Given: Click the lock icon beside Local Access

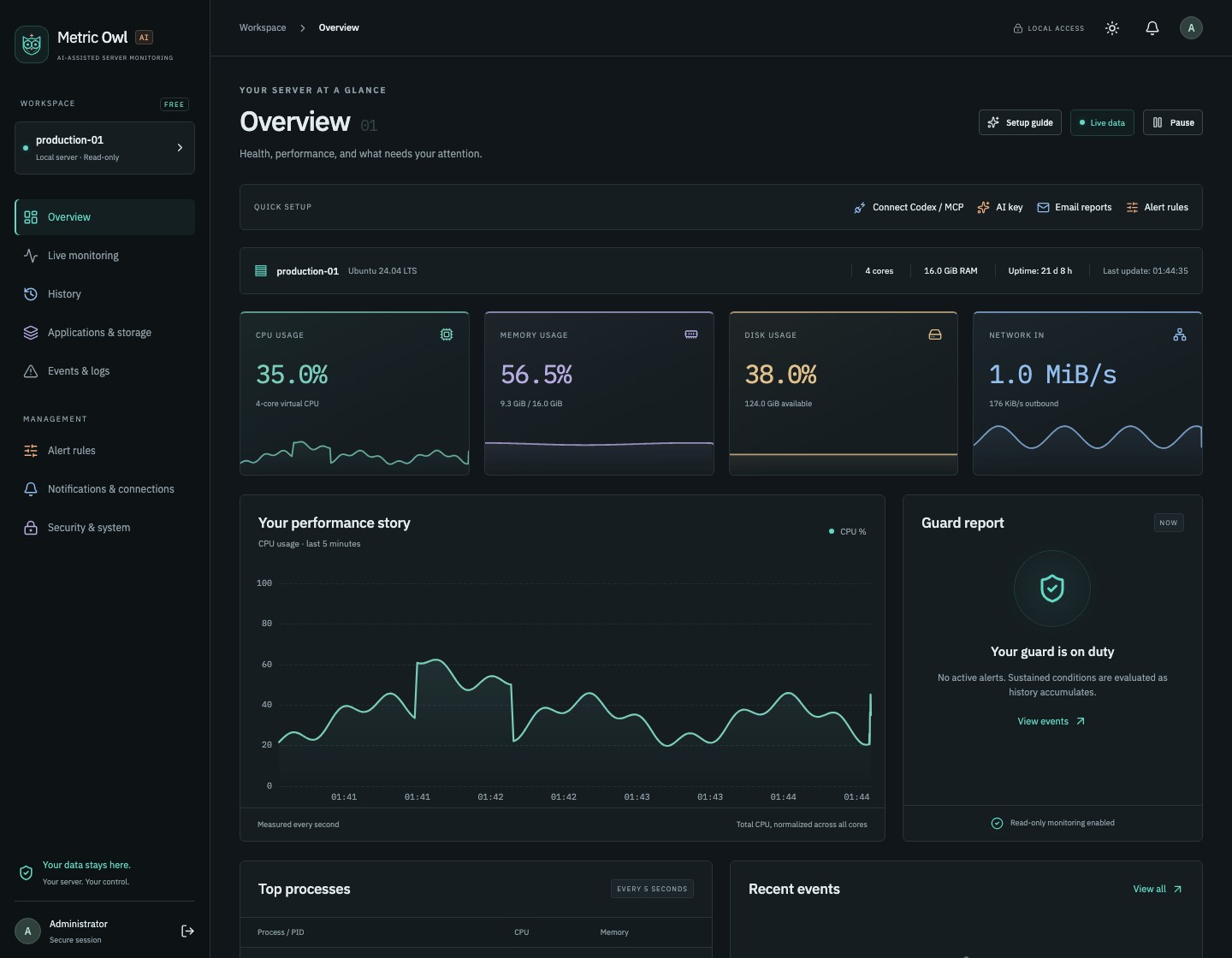Looking at the screenshot, I should 1018,28.
